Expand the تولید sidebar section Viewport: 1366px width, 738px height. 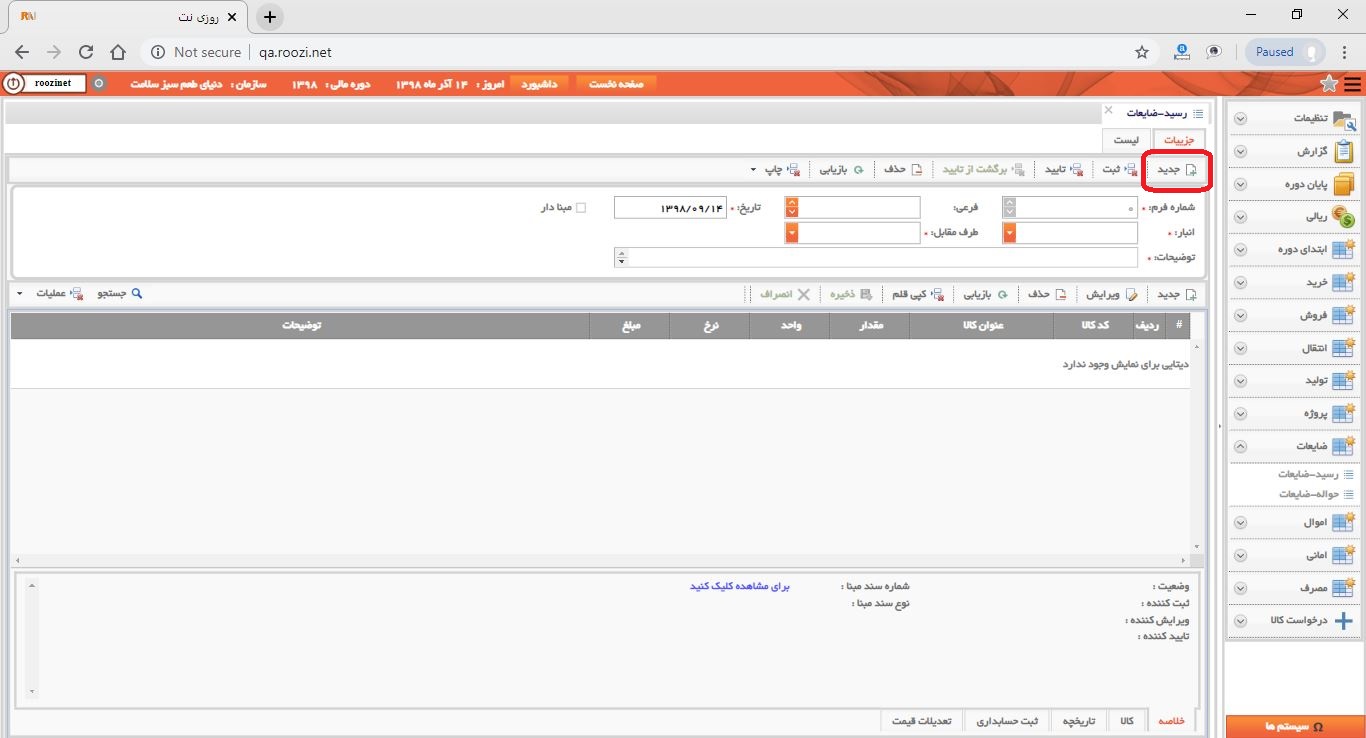pyautogui.click(x=1240, y=381)
